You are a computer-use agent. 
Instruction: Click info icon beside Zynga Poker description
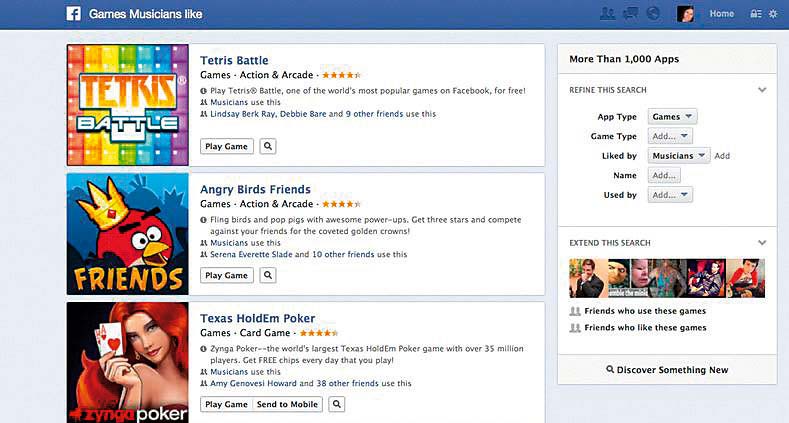(x=203, y=349)
